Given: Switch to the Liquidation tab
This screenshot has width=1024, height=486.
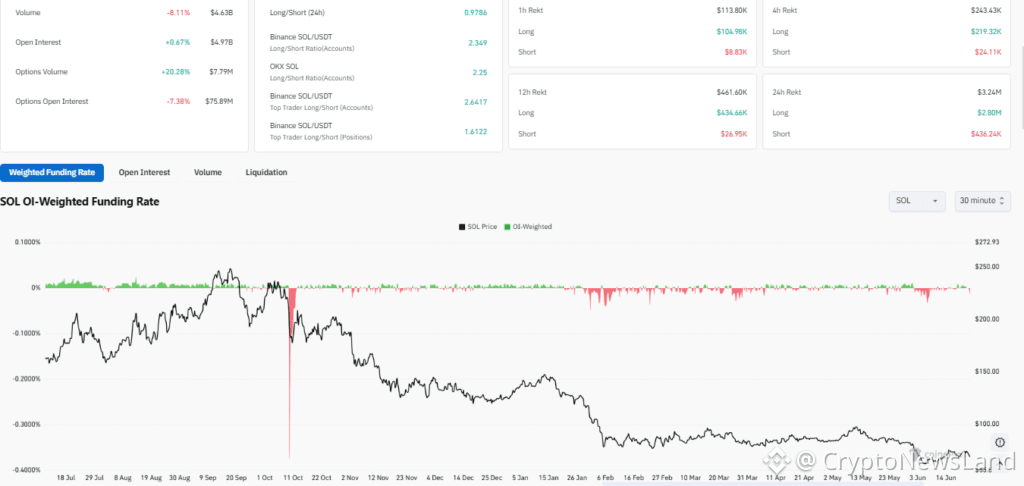Looking at the screenshot, I should coord(266,172).
